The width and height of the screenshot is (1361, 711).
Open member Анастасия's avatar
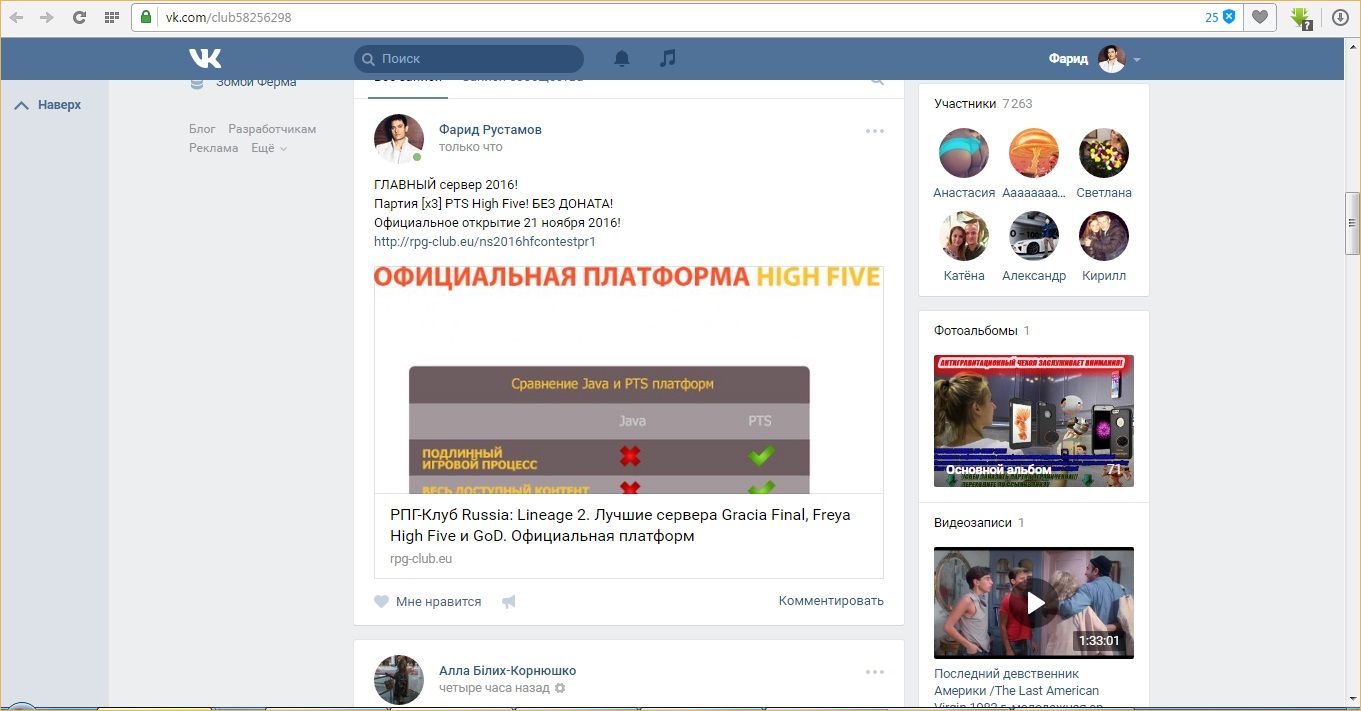tap(964, 153)
